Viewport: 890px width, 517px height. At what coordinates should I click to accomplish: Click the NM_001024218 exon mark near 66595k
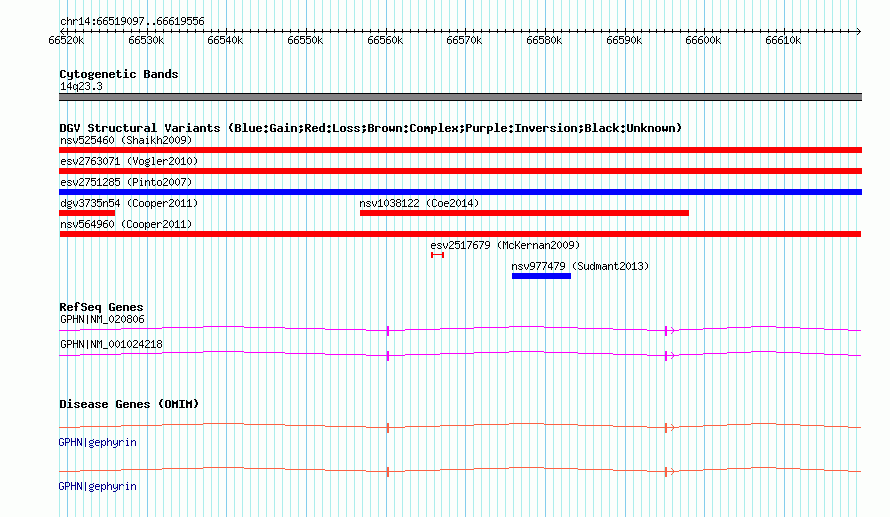[666, 356]
